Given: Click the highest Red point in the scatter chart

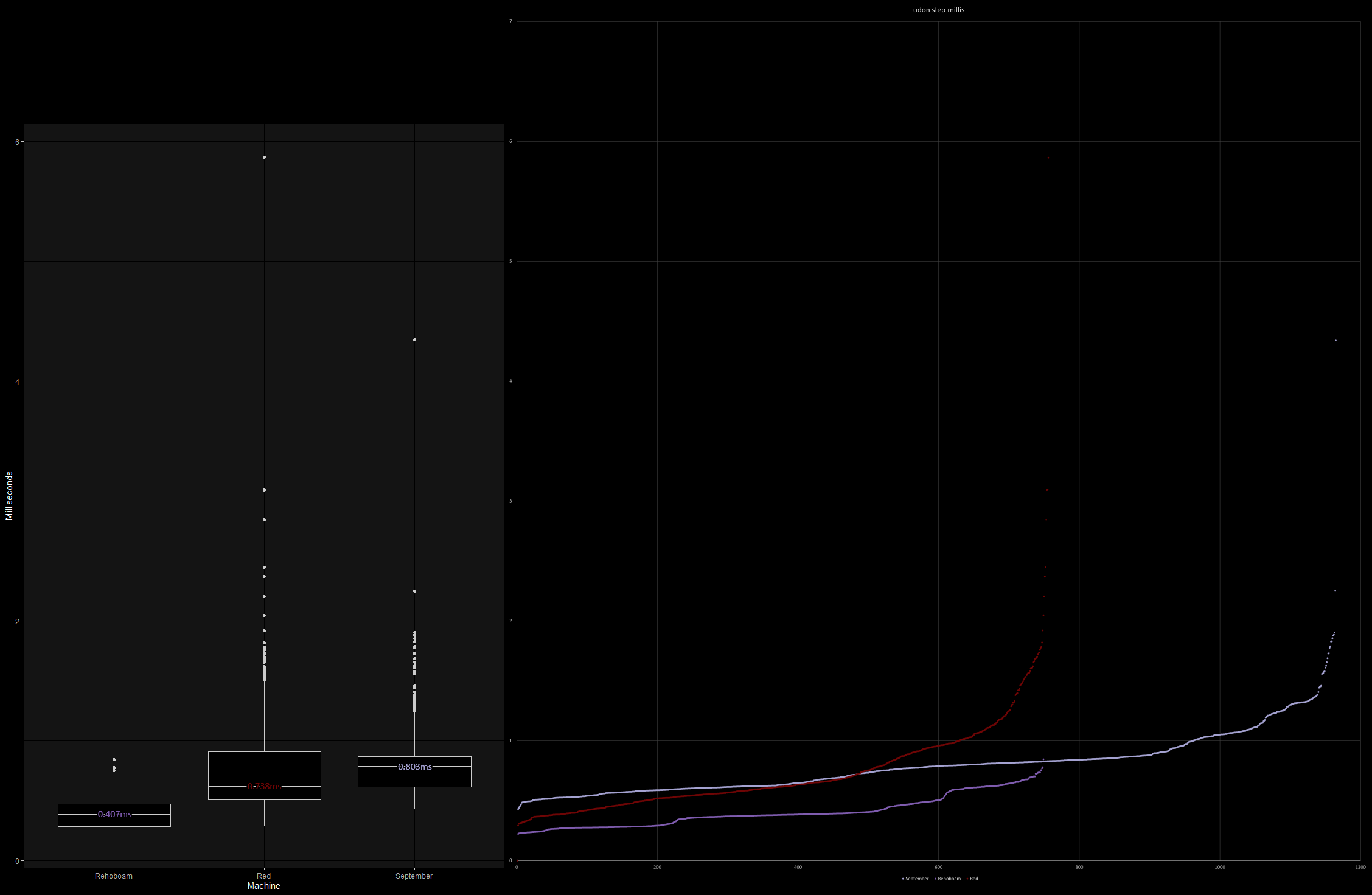Looking at the screenshot, I should coord(1048,158).
